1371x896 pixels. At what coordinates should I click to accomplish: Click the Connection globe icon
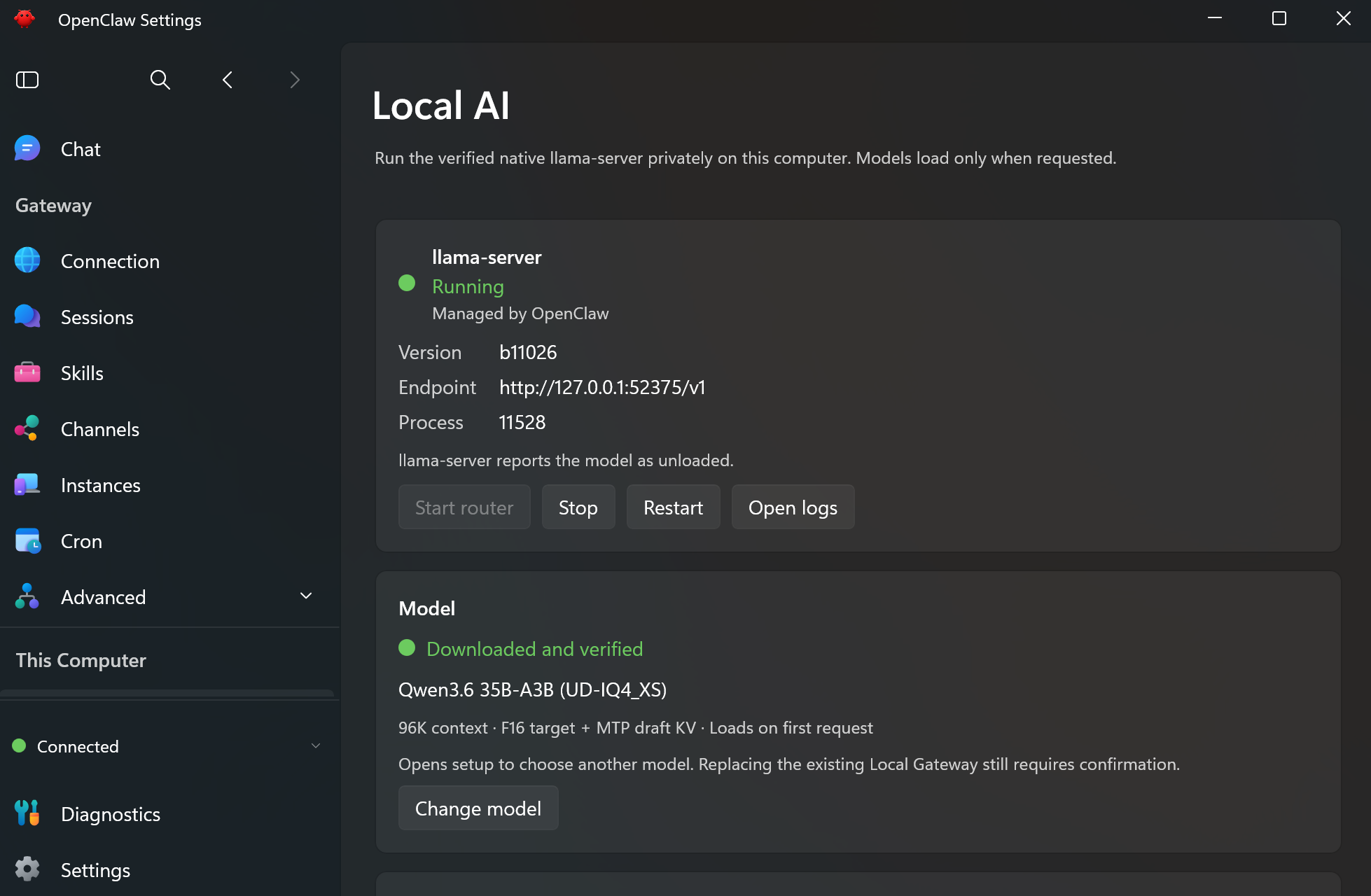pos(27,260)
